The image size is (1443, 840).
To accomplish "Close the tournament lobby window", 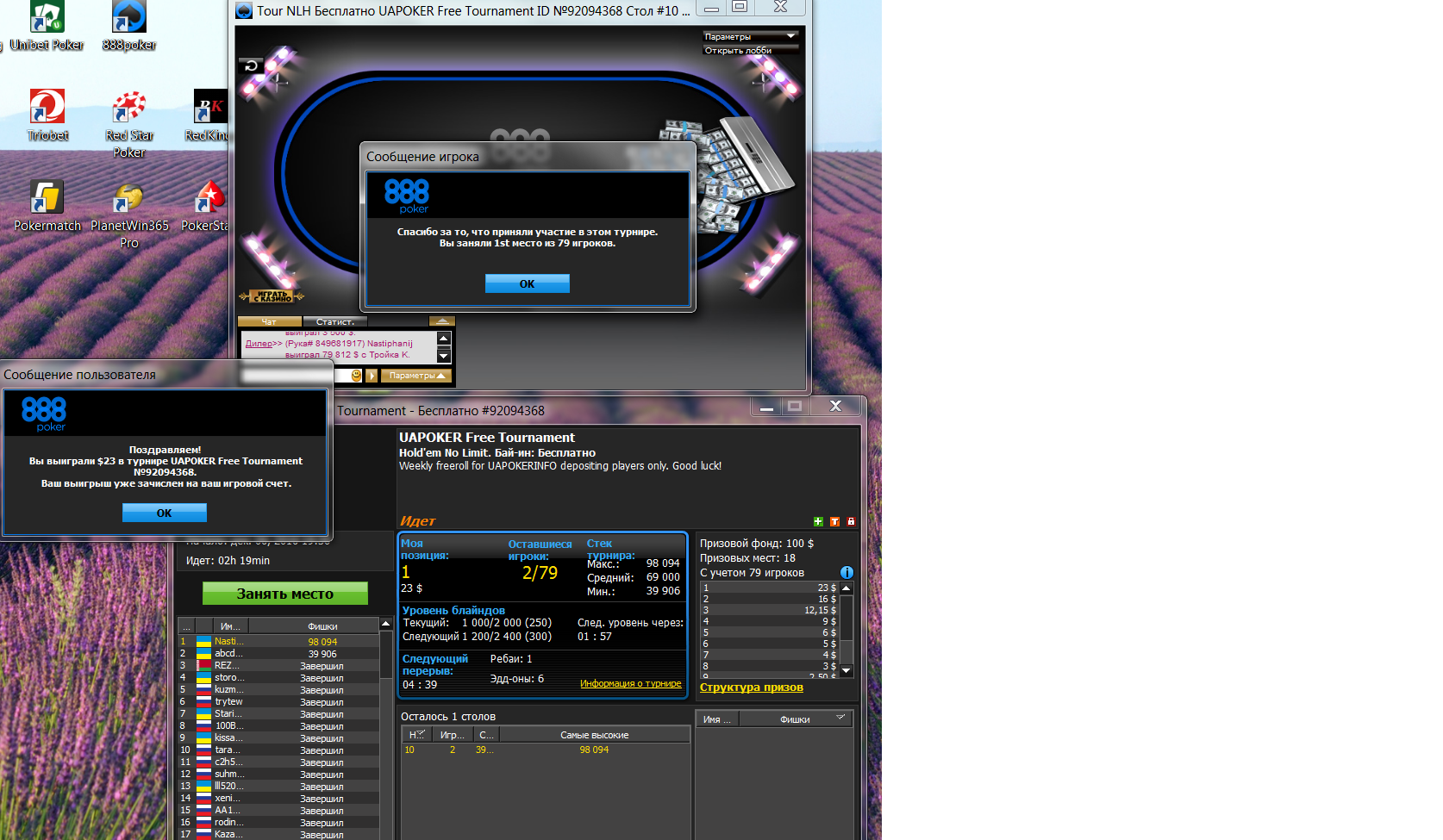I will pos(835,406).
